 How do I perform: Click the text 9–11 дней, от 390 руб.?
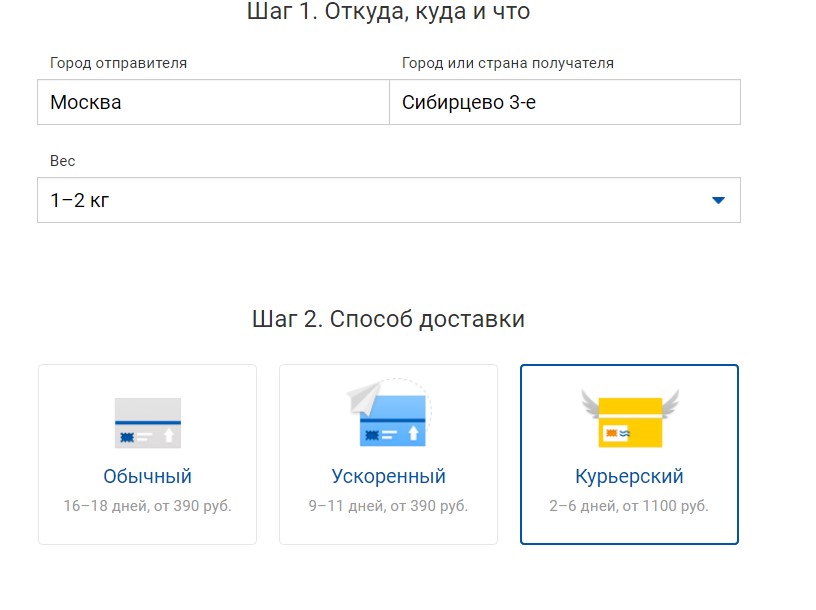(x=388, y=506)
